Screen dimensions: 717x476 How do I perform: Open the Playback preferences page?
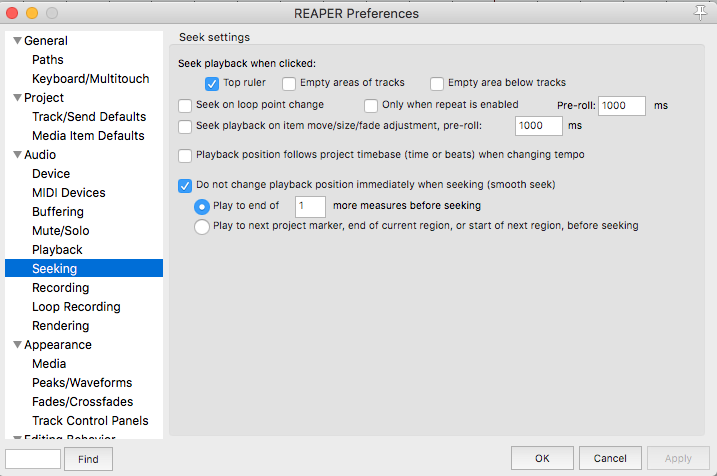point(57,250)
